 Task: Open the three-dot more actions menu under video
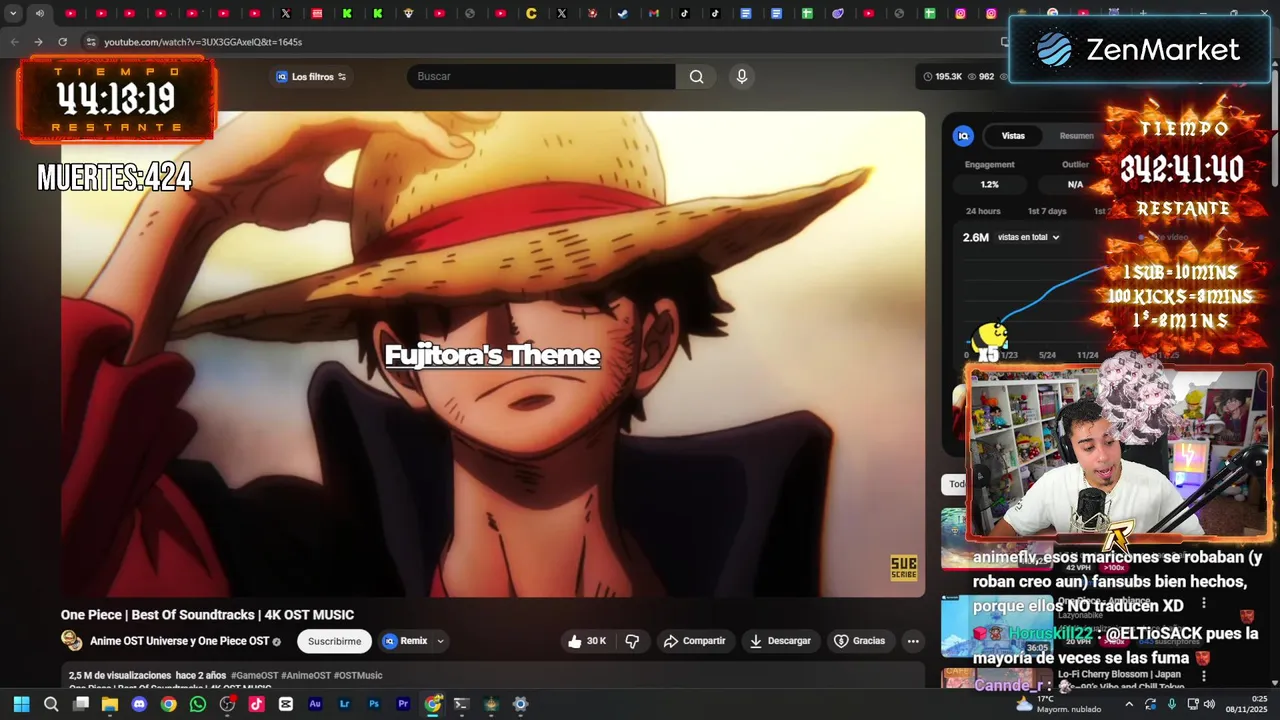(x=913, y=641)
